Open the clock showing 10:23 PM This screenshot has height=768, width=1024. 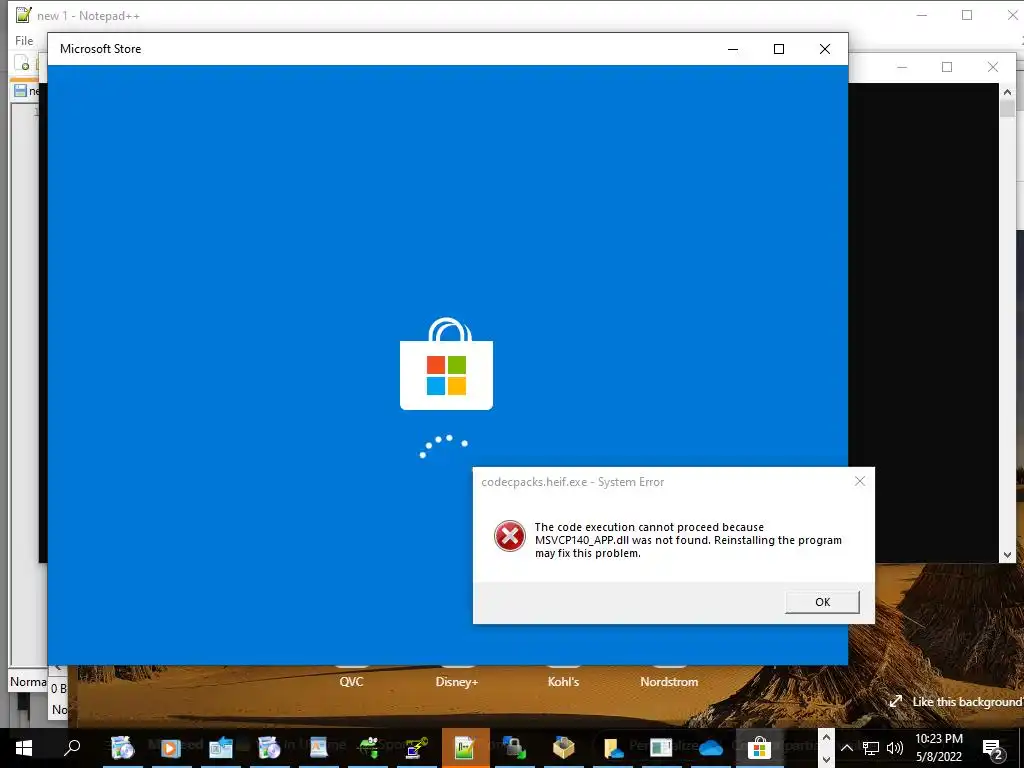tap(939, 748)
